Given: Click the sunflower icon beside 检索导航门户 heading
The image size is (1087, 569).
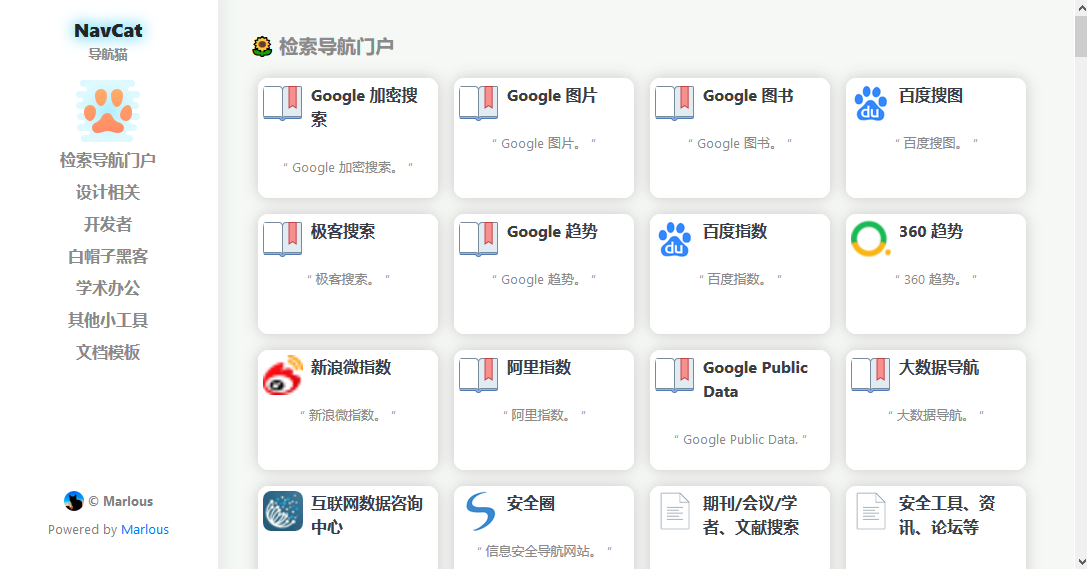Looking at the screenshot, I should pos(262,46).
